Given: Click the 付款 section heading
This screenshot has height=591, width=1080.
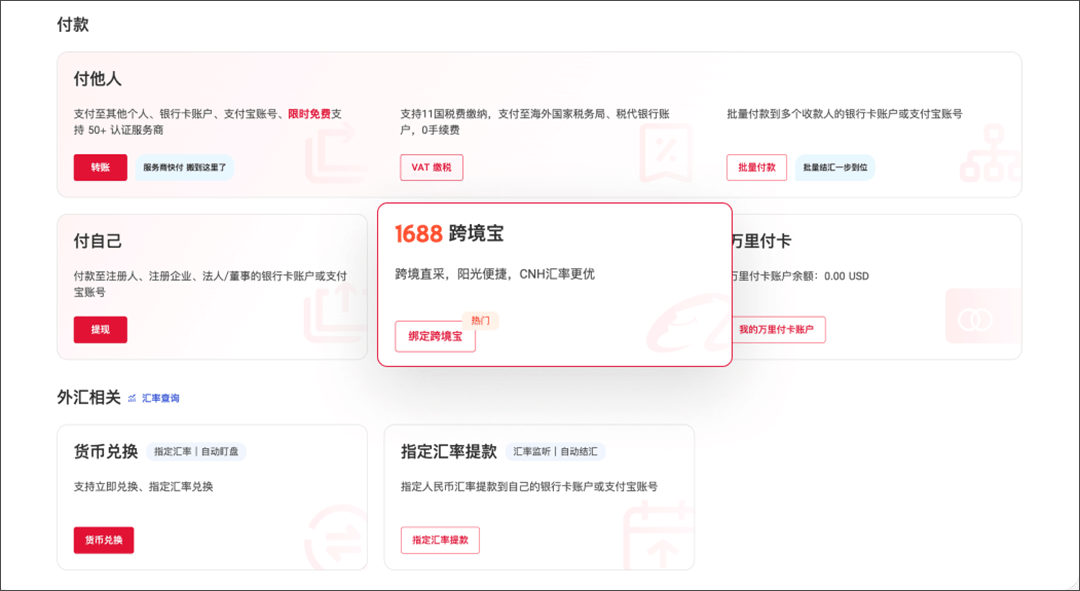Looking at the screenshot, I should [x=73, y=25].
